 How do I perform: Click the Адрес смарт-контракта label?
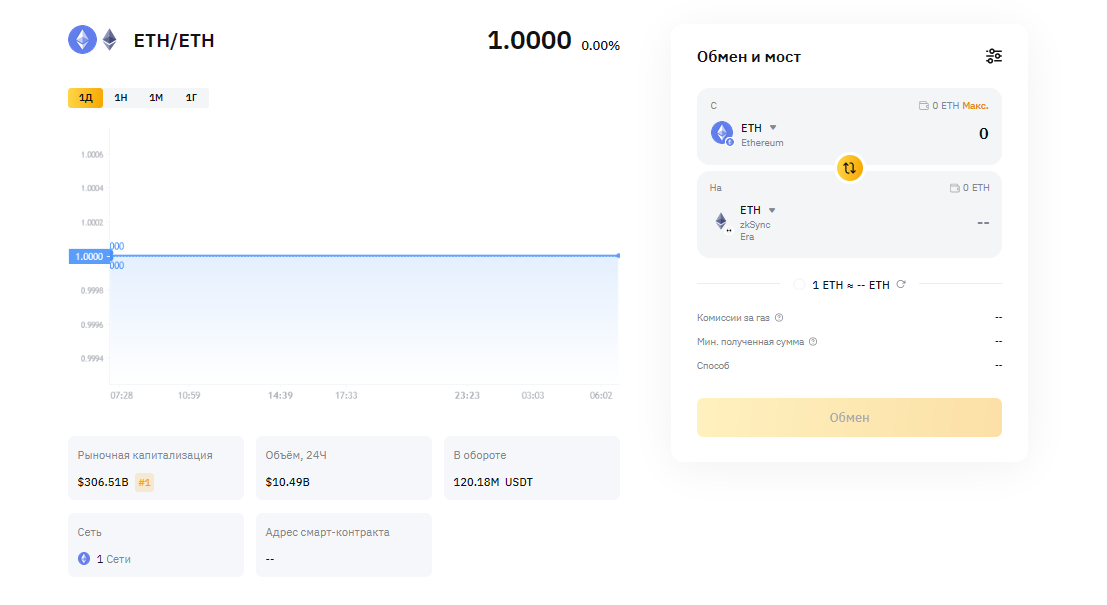pyautogui.click(x=328, y=532)
